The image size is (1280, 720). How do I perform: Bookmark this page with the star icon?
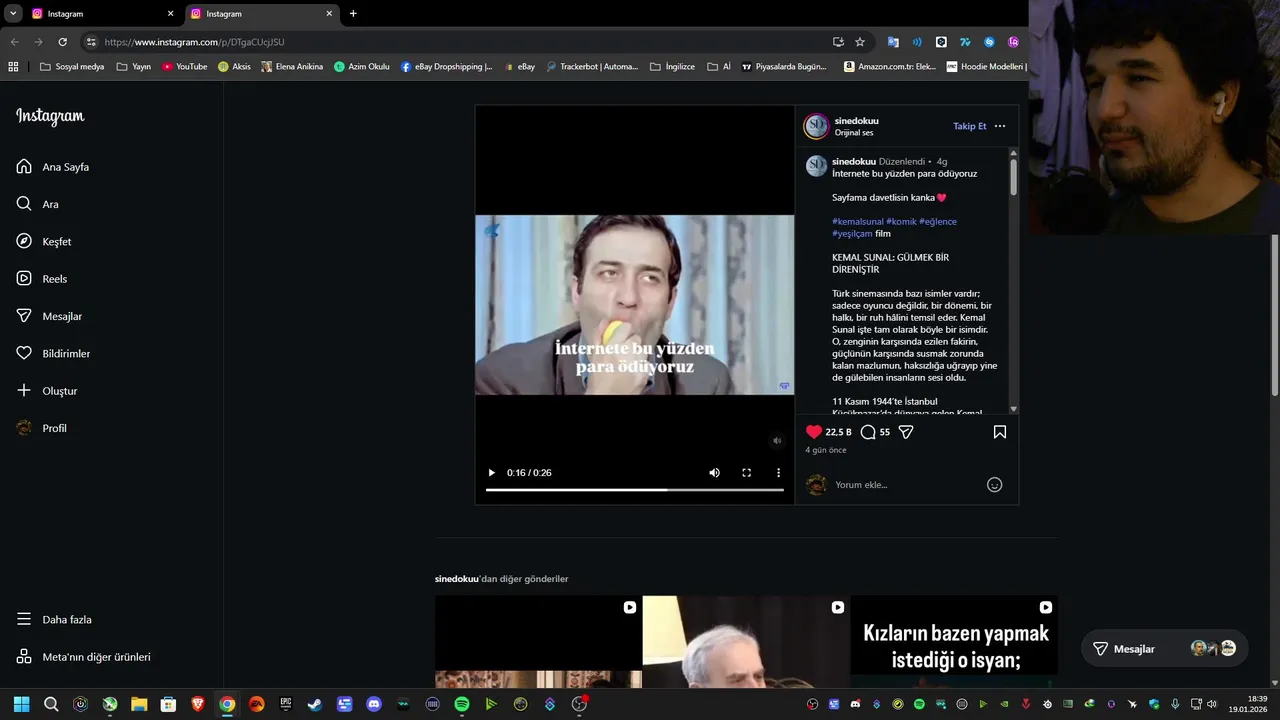coord(860,42)
